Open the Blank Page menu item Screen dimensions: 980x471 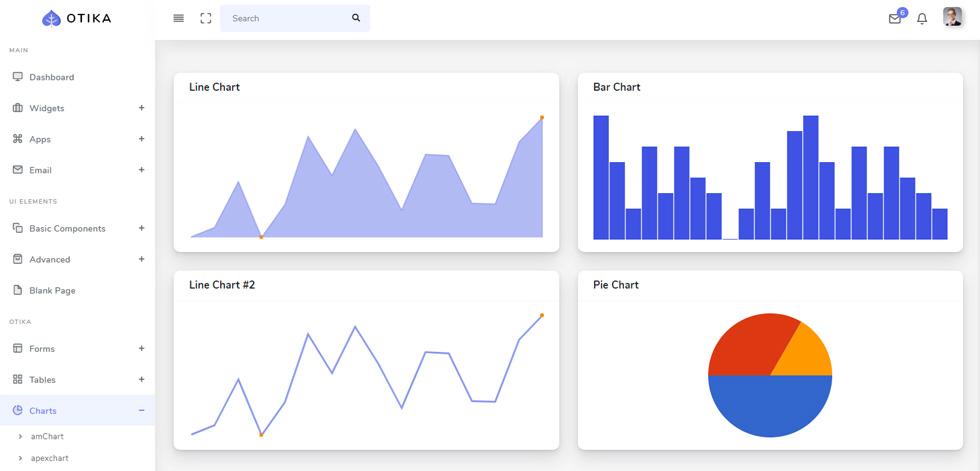point(78,290)
